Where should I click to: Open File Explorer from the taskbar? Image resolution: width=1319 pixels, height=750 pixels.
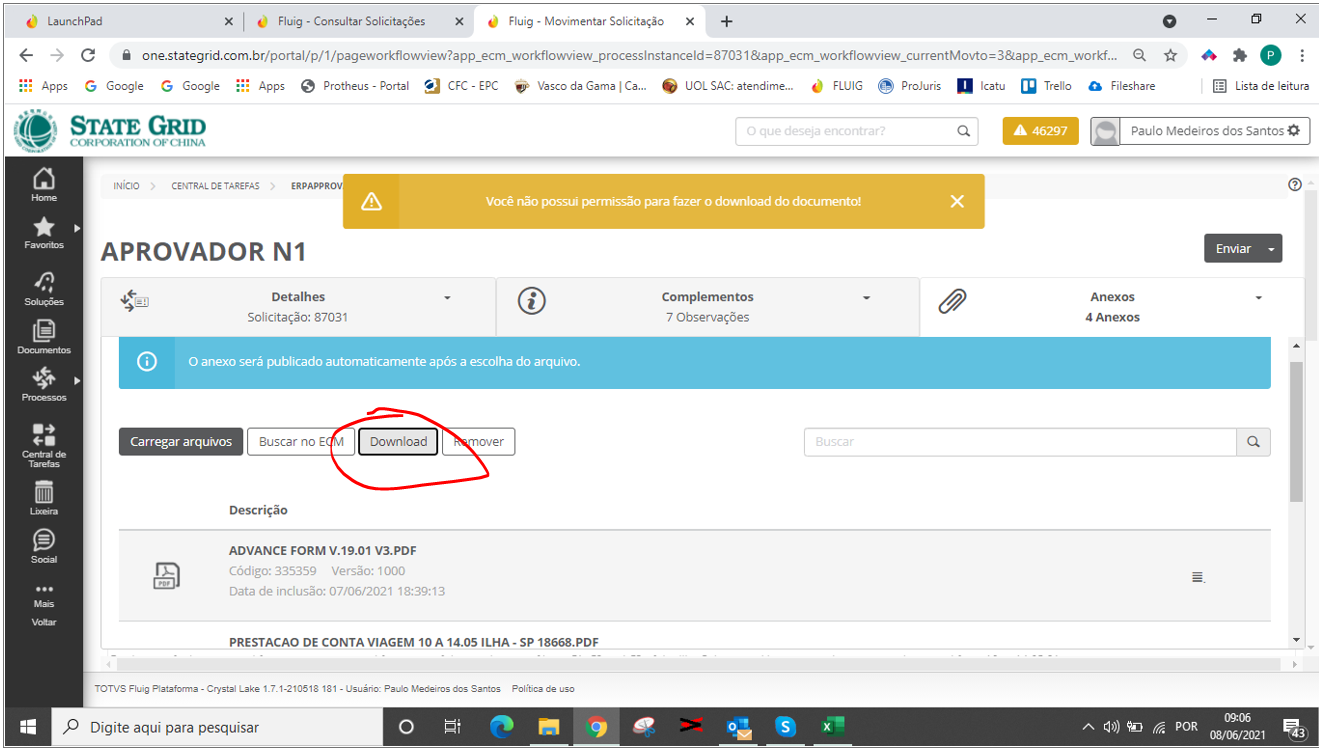click(x=549, y=727)
